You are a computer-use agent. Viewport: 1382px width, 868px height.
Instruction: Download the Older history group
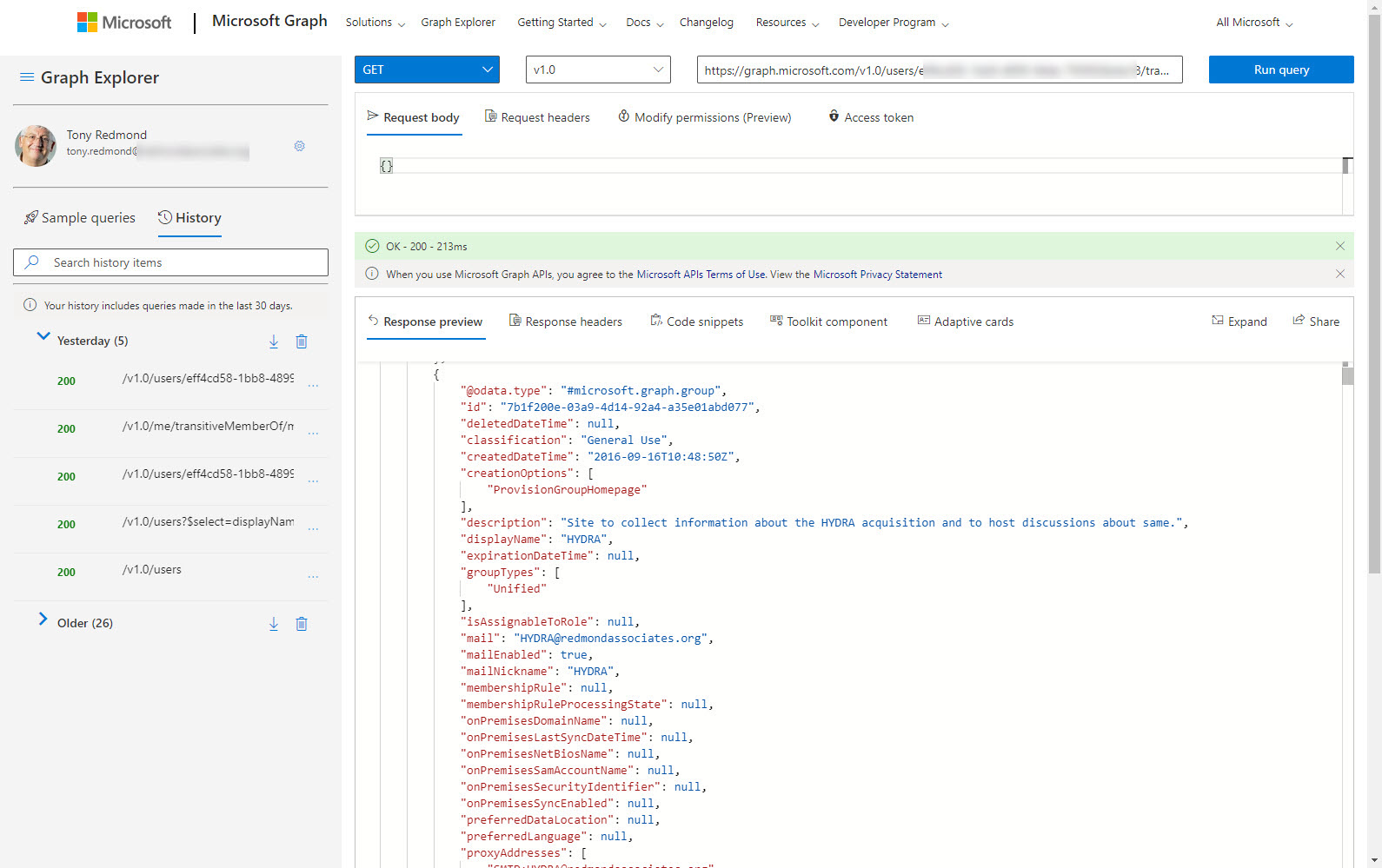coord(274,624)
